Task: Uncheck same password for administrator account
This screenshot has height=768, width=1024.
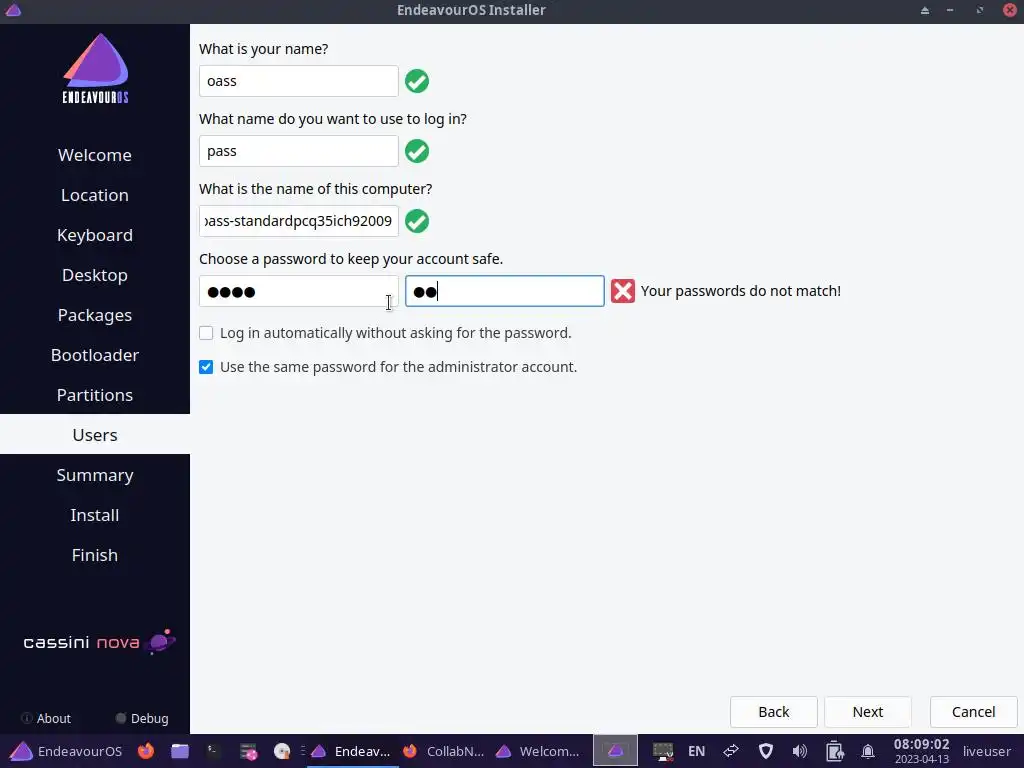Action: 206,367
